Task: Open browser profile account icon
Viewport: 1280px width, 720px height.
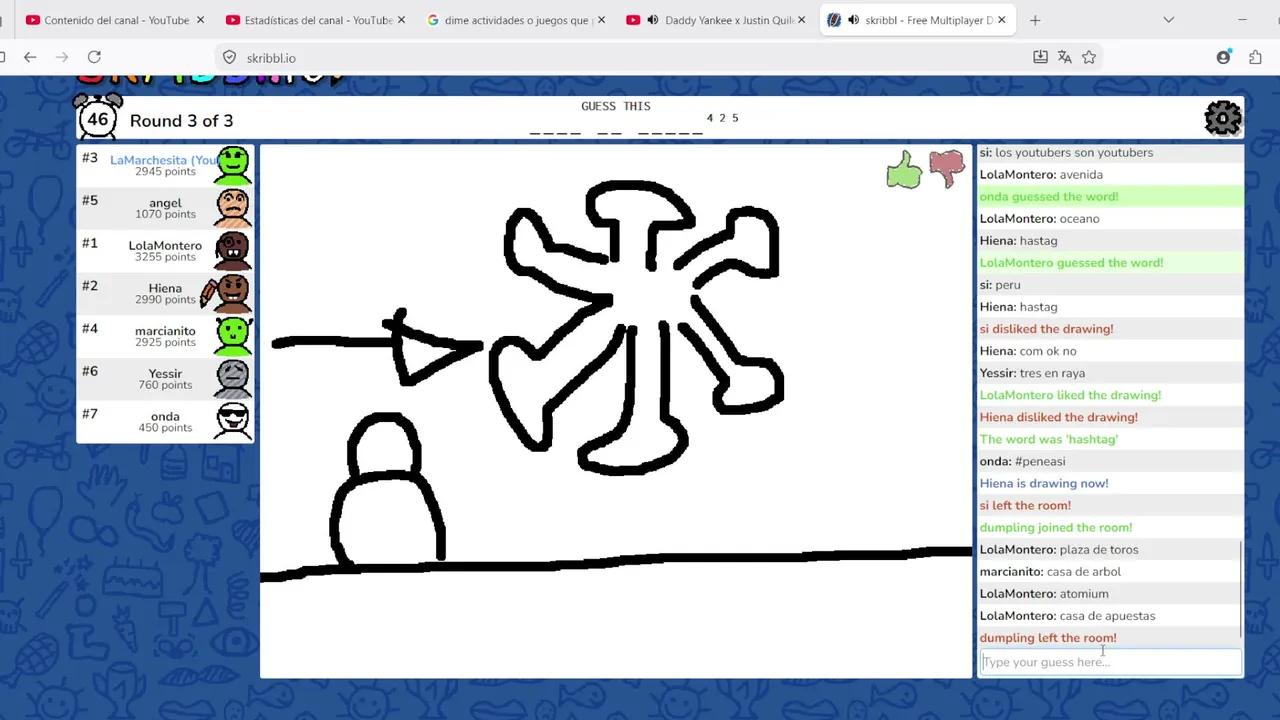Action: point(1223,57)
